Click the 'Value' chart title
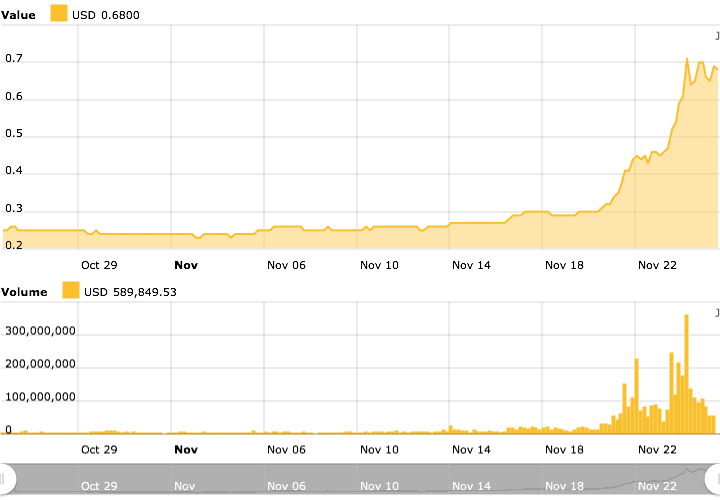 (18, 15)
